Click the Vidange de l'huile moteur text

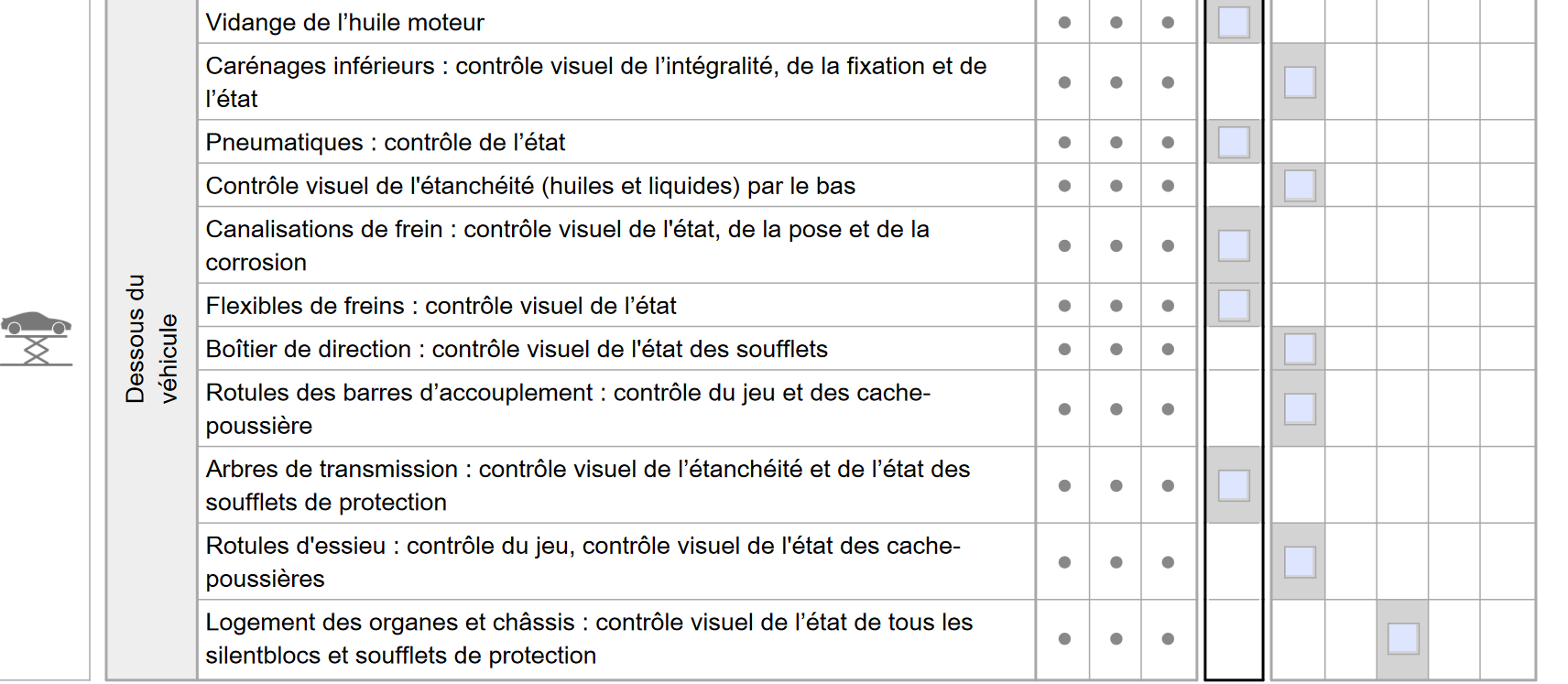(x=344, y=22)
